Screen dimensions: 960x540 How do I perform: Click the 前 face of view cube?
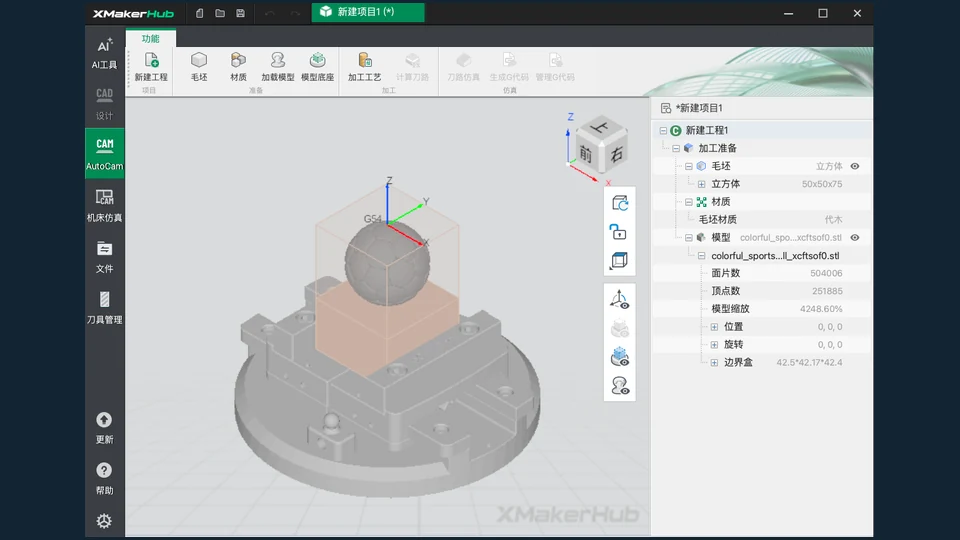coord(587,154)
